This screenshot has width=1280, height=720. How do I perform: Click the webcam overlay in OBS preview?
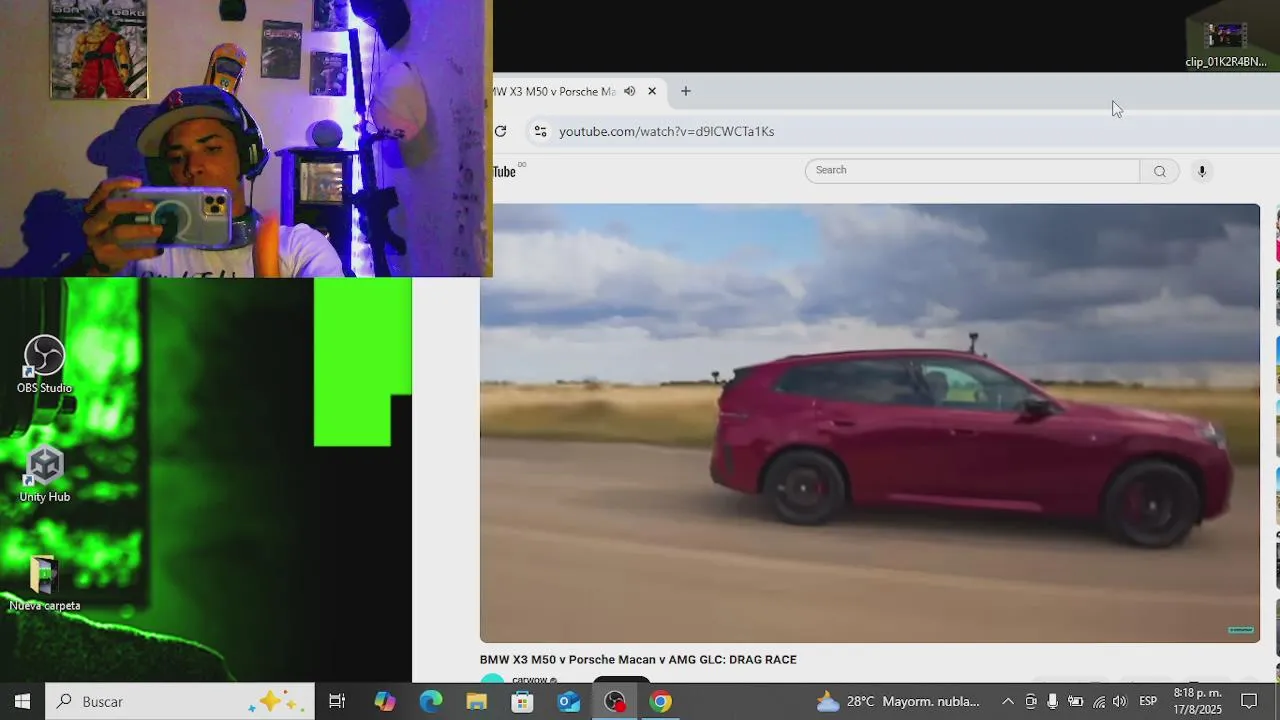pos(246,138)
